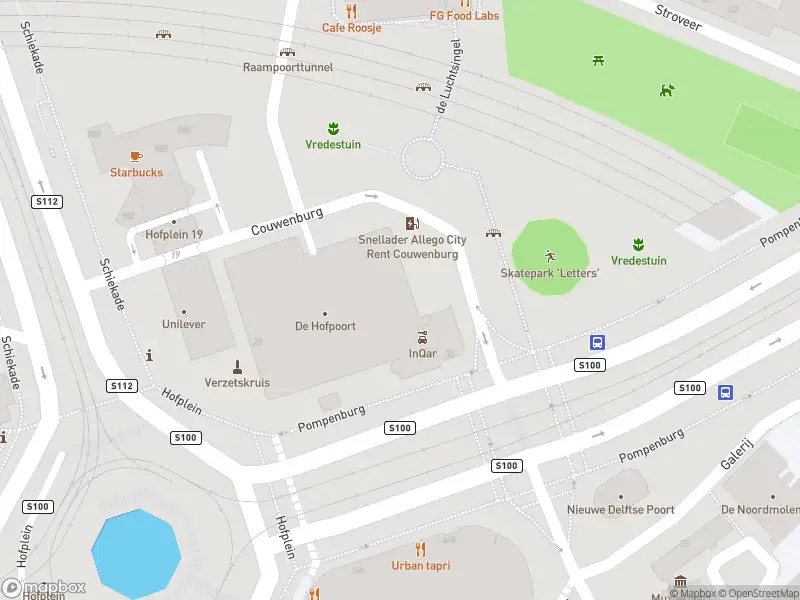800x600 pixels.
Task: Click the Skatepark 'Letters' runner icon
Action: click(549, 256)
